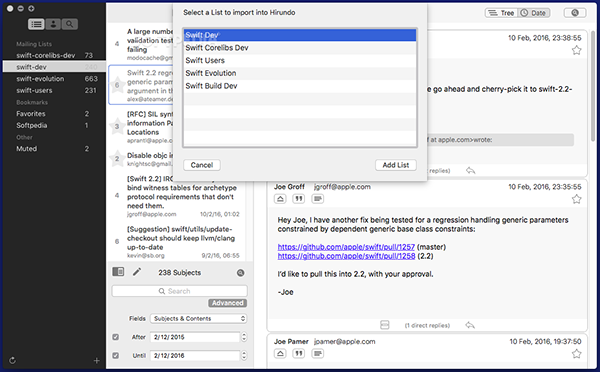
Task: Select Swift Users in import list
Action: (x=300, y=60)
